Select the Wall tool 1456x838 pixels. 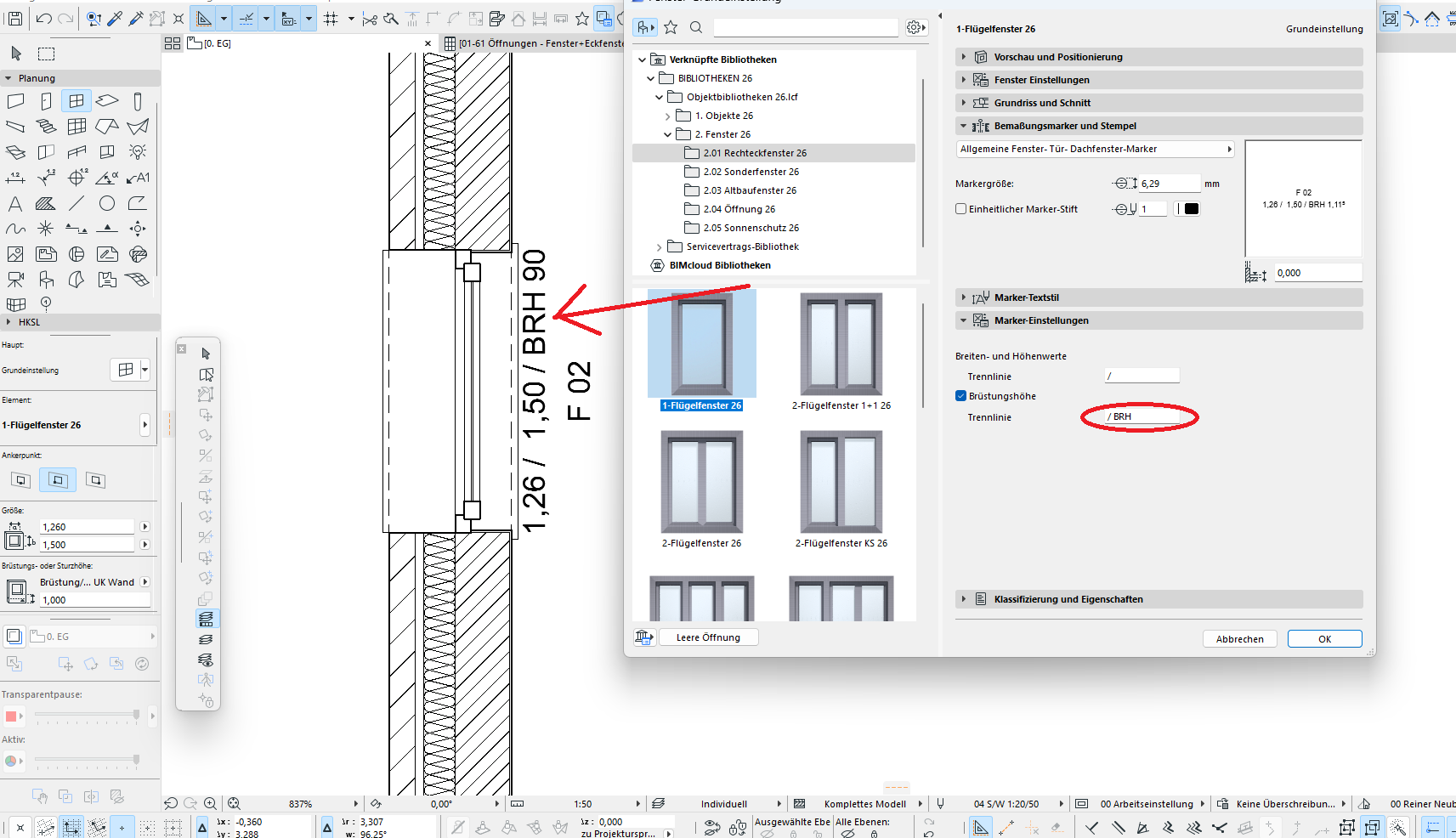pos(15,102)
